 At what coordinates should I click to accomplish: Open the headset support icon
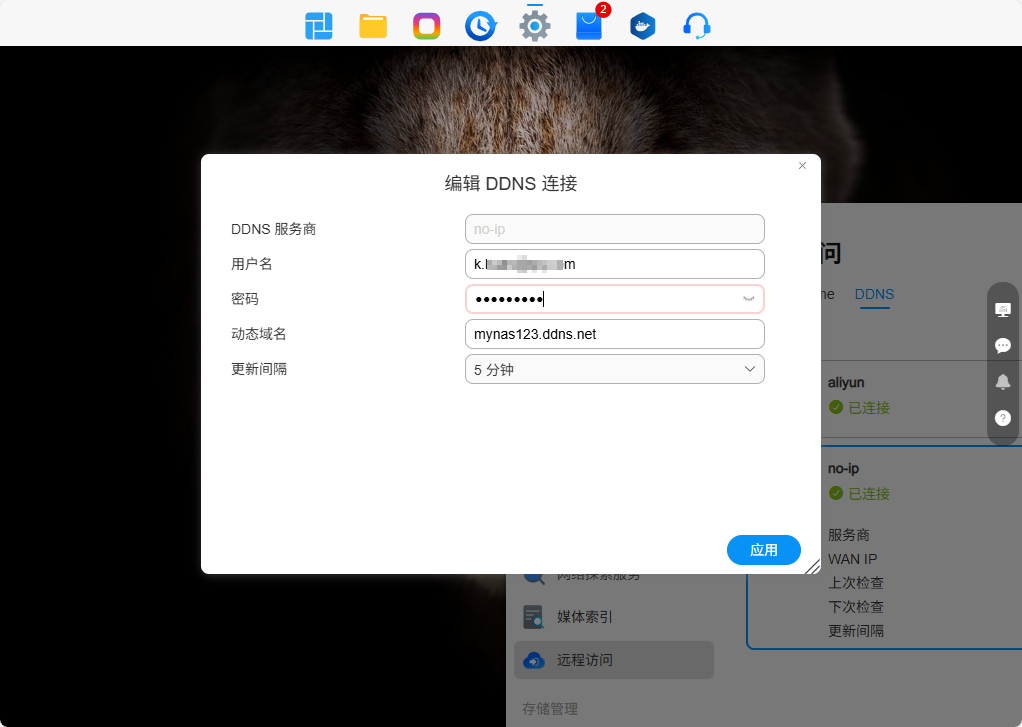[x=697, y=27]
